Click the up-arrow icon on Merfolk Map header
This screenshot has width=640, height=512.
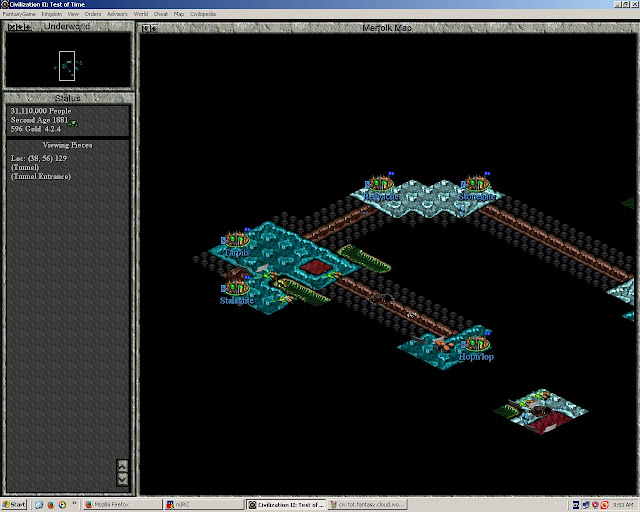pos(154,28)
